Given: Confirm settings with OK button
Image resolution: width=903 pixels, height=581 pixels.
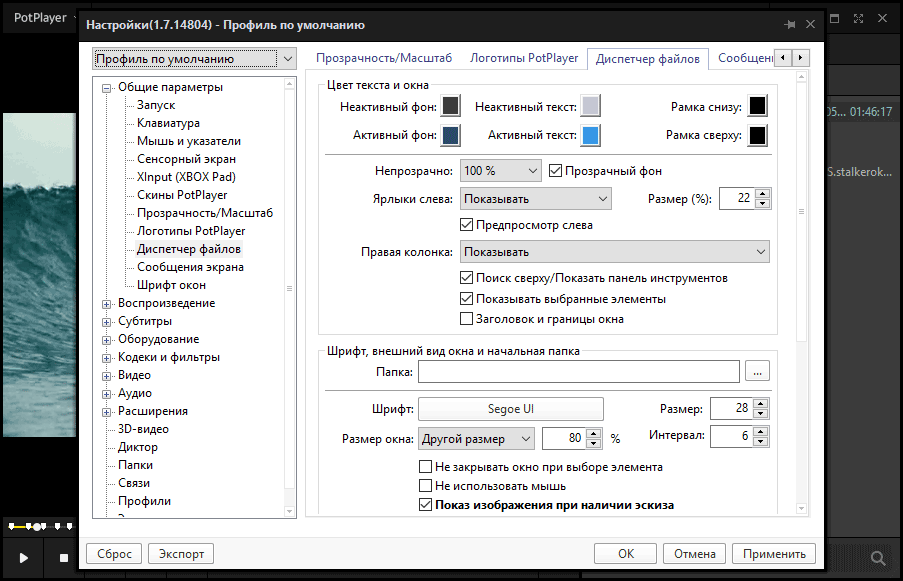Looking at the screenshot, I should 625,554.
